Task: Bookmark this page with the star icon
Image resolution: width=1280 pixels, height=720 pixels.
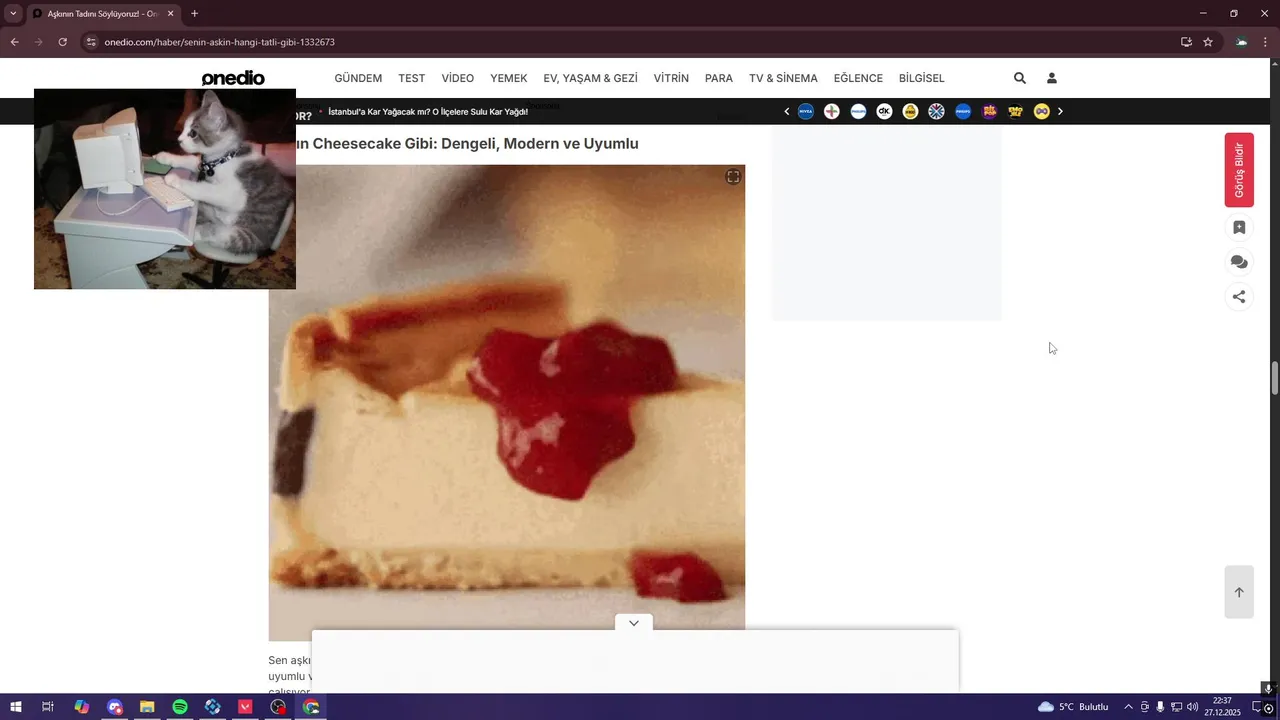Action: (1208, 42)
